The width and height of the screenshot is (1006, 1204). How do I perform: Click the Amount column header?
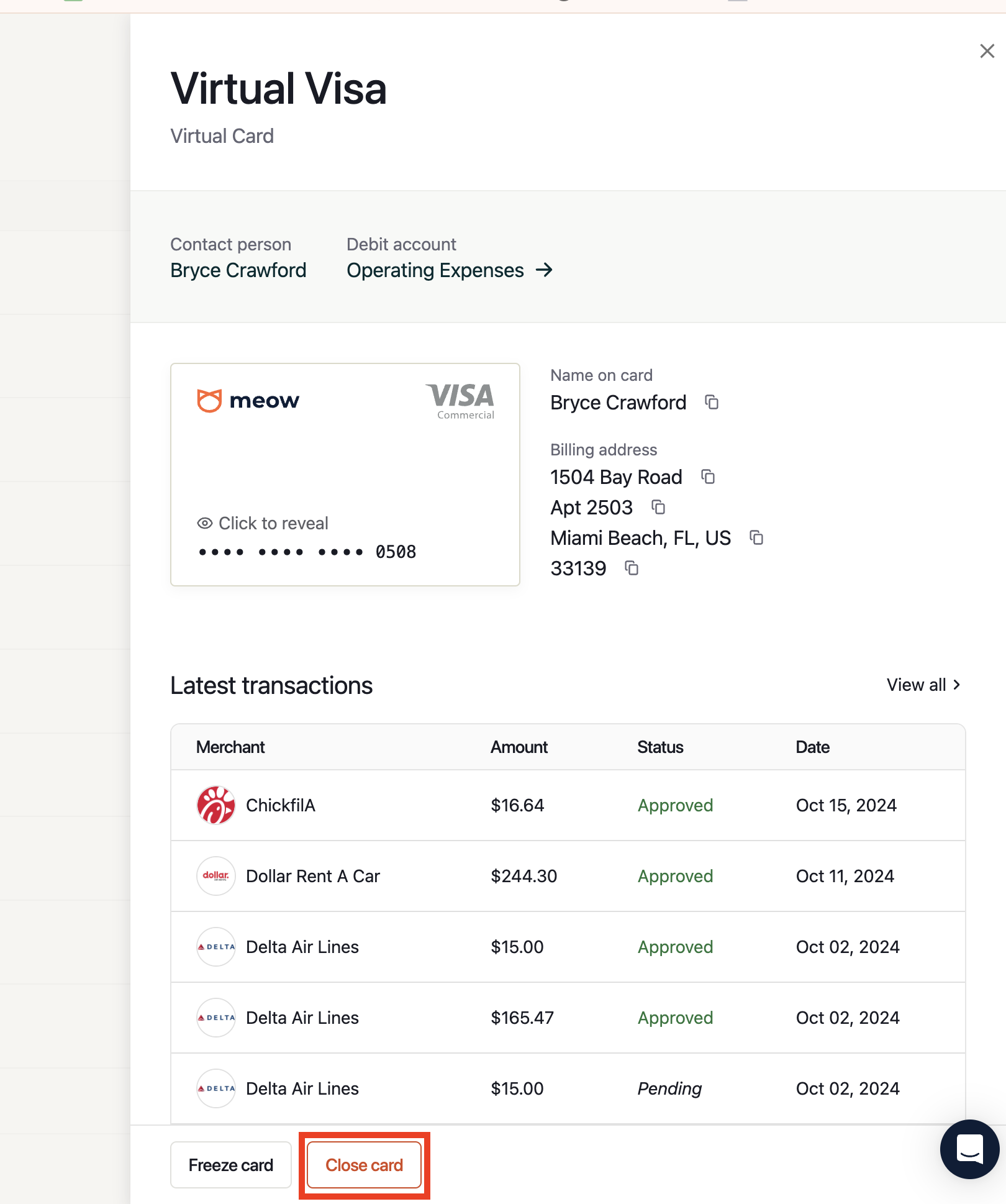(519, 747)
